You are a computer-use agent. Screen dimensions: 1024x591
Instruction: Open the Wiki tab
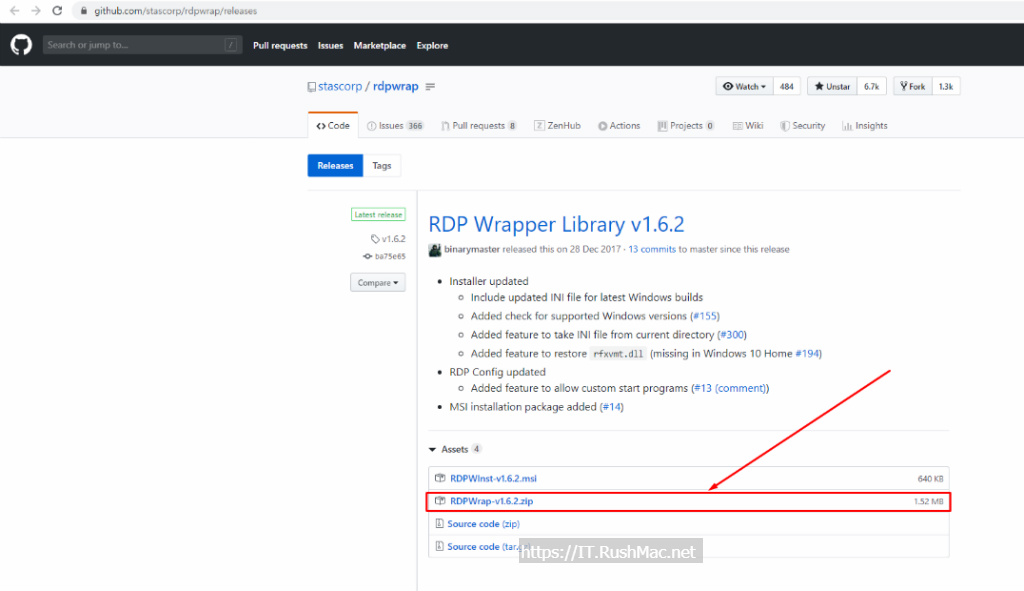coord(748,126)
